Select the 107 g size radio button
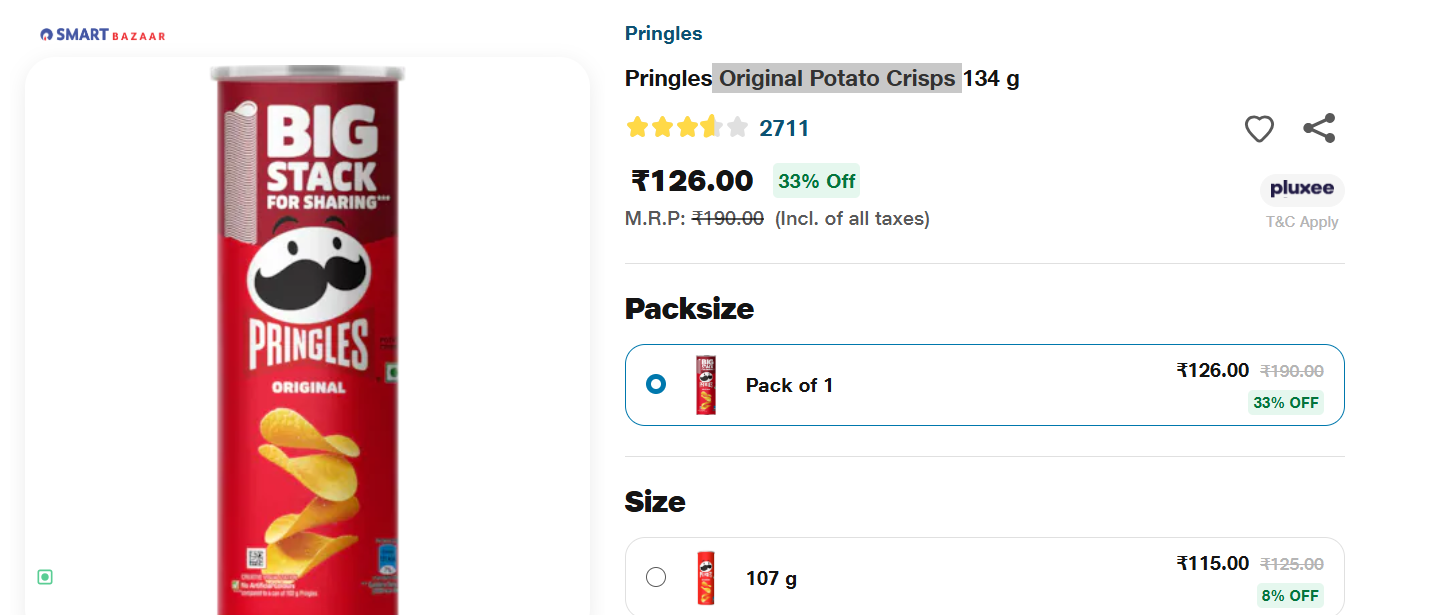The width and height of the screenshot is (1443, 615). pos(656,577)
